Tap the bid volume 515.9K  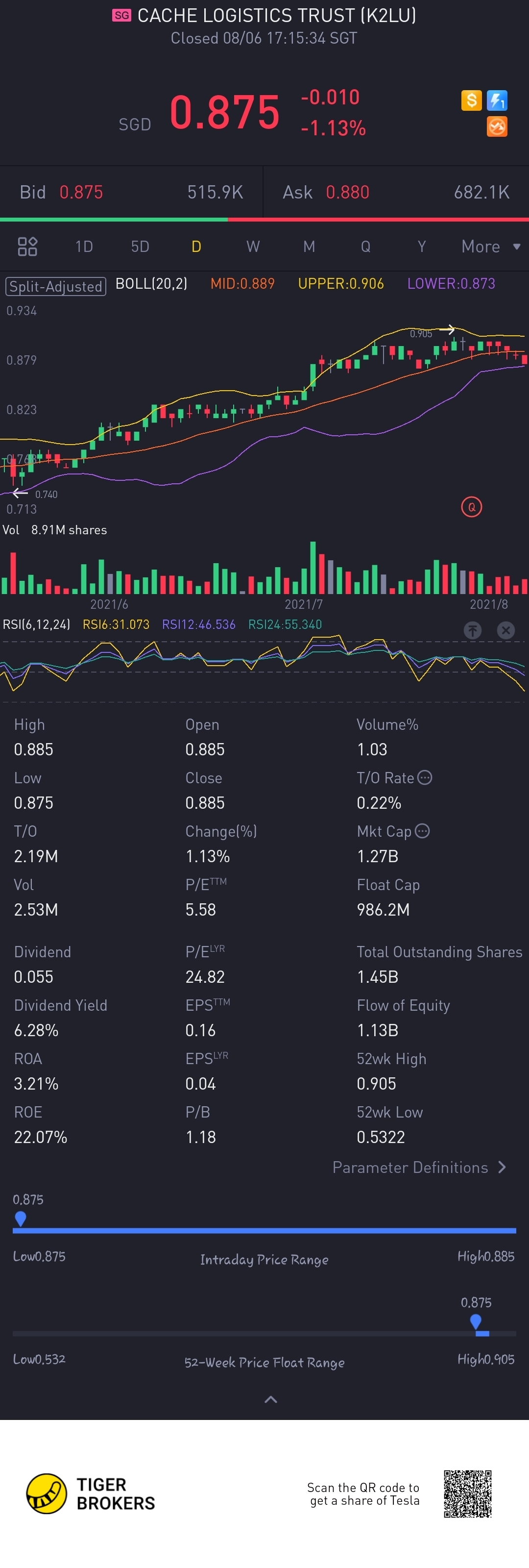pos(215,192)
